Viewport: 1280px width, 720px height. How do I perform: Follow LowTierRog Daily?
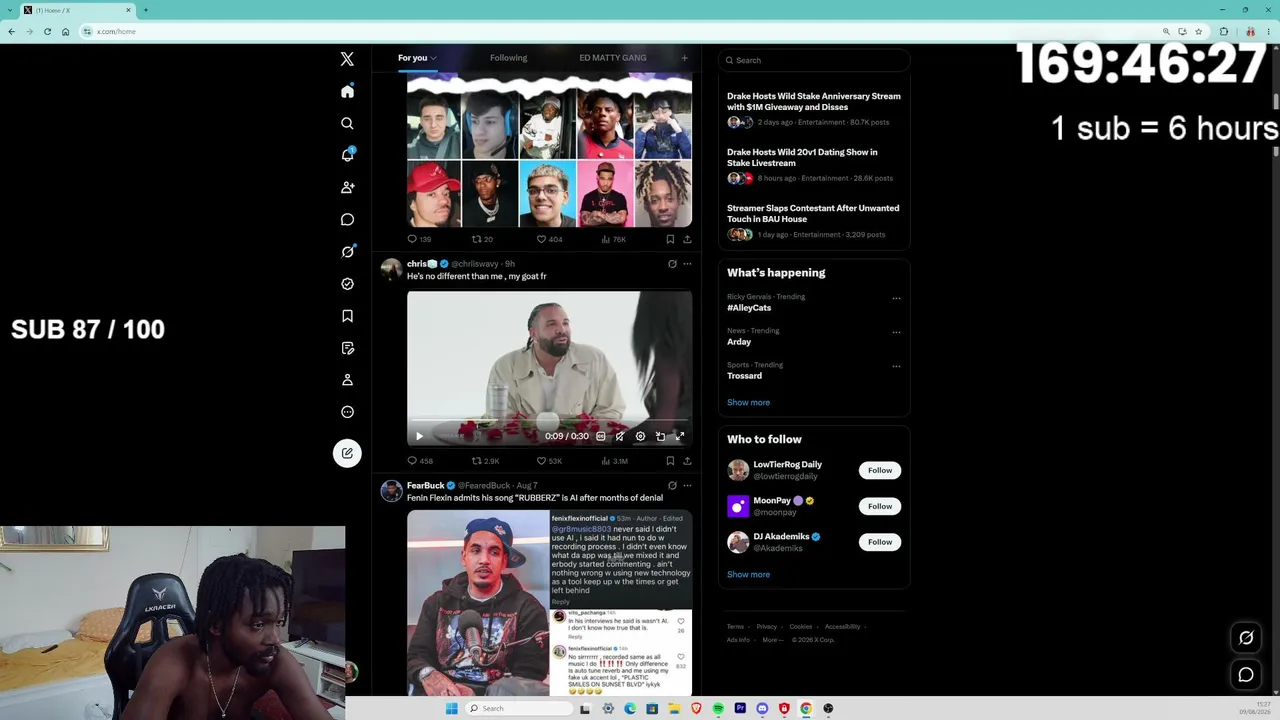(880, 470)
